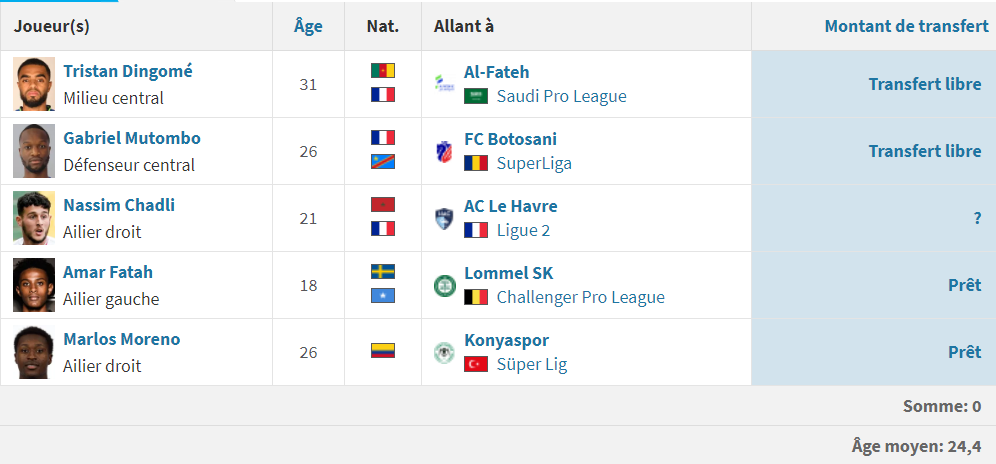
Task: Click the question mark fee for Nassim Chadli
Action: pos(978,218)
